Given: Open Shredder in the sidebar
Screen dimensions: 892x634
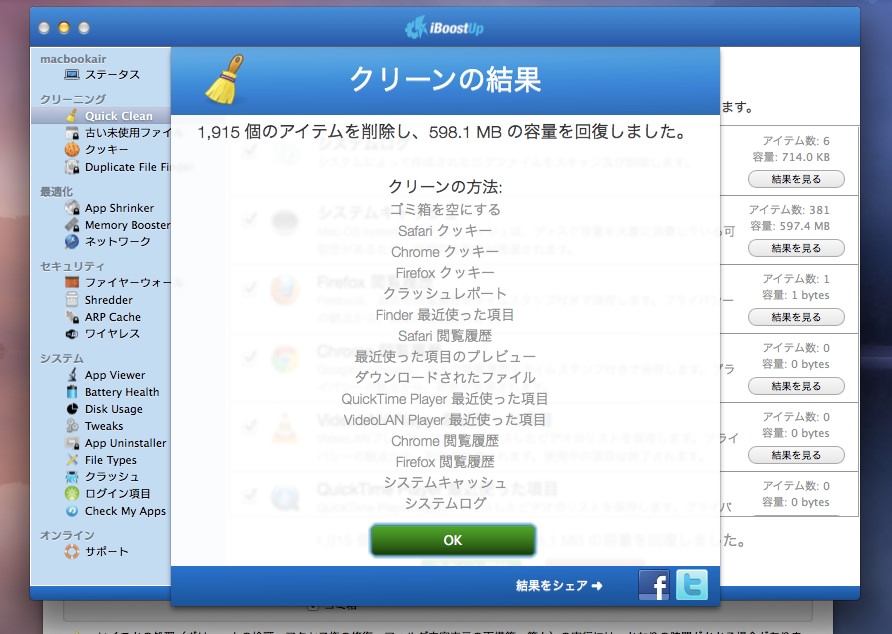Looking at the screenshot, I should [108, 300].
